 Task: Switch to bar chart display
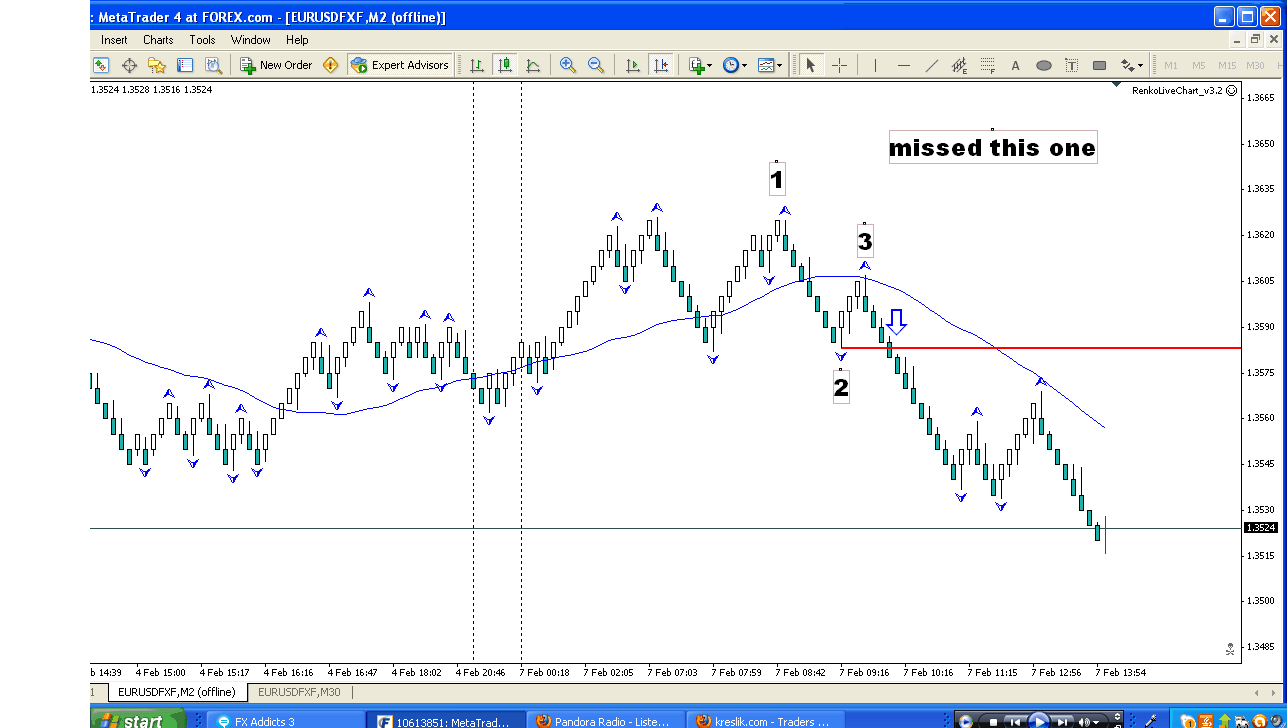point(477,65)
